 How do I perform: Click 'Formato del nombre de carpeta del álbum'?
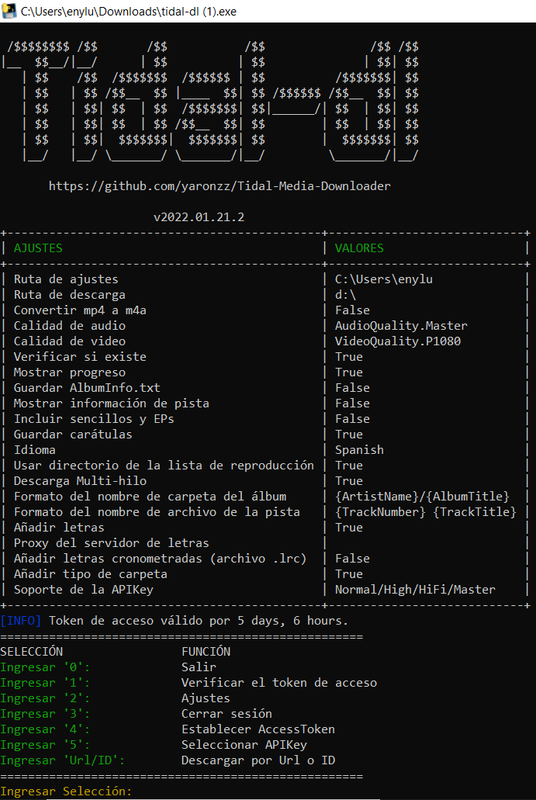[x=150, y=496]
